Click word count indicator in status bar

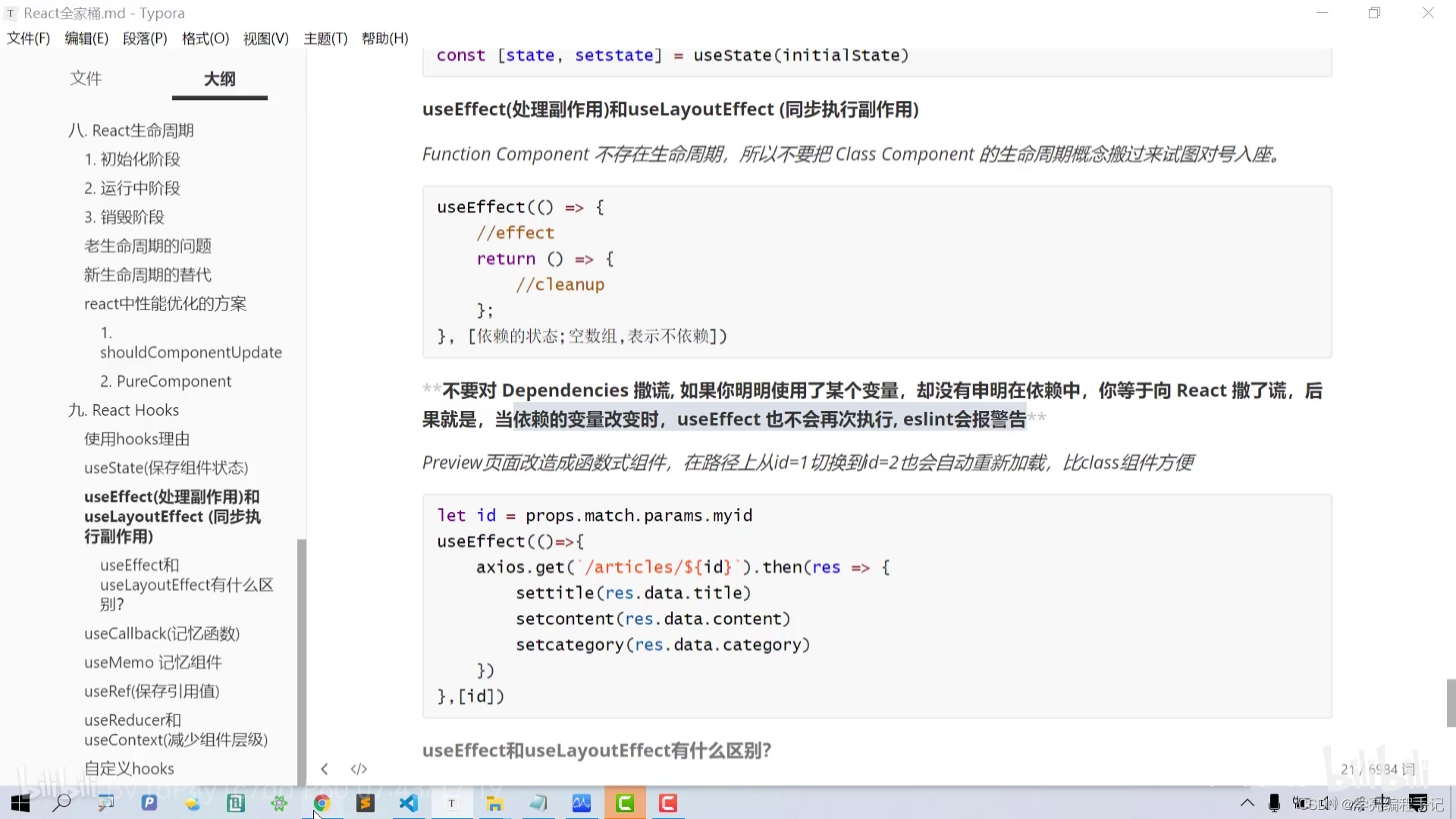[1377, 769]
